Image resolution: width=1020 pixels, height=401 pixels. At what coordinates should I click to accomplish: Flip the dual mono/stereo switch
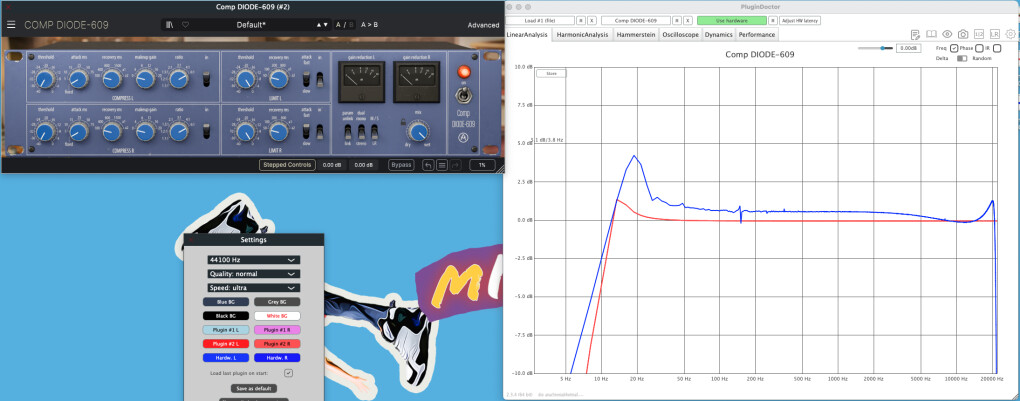point(362,132)
